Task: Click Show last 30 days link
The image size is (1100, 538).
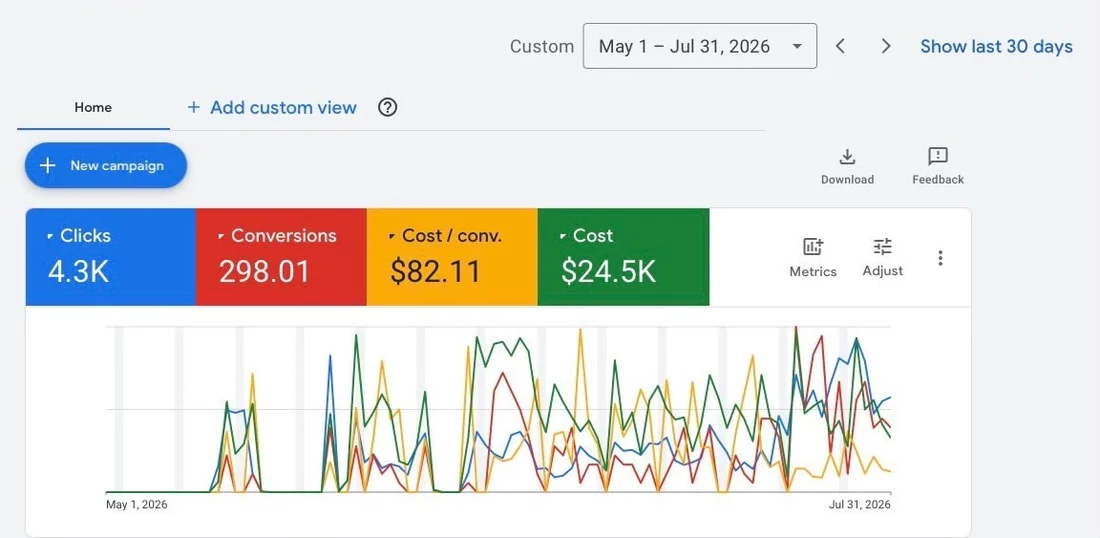Action: pos(996,46)
